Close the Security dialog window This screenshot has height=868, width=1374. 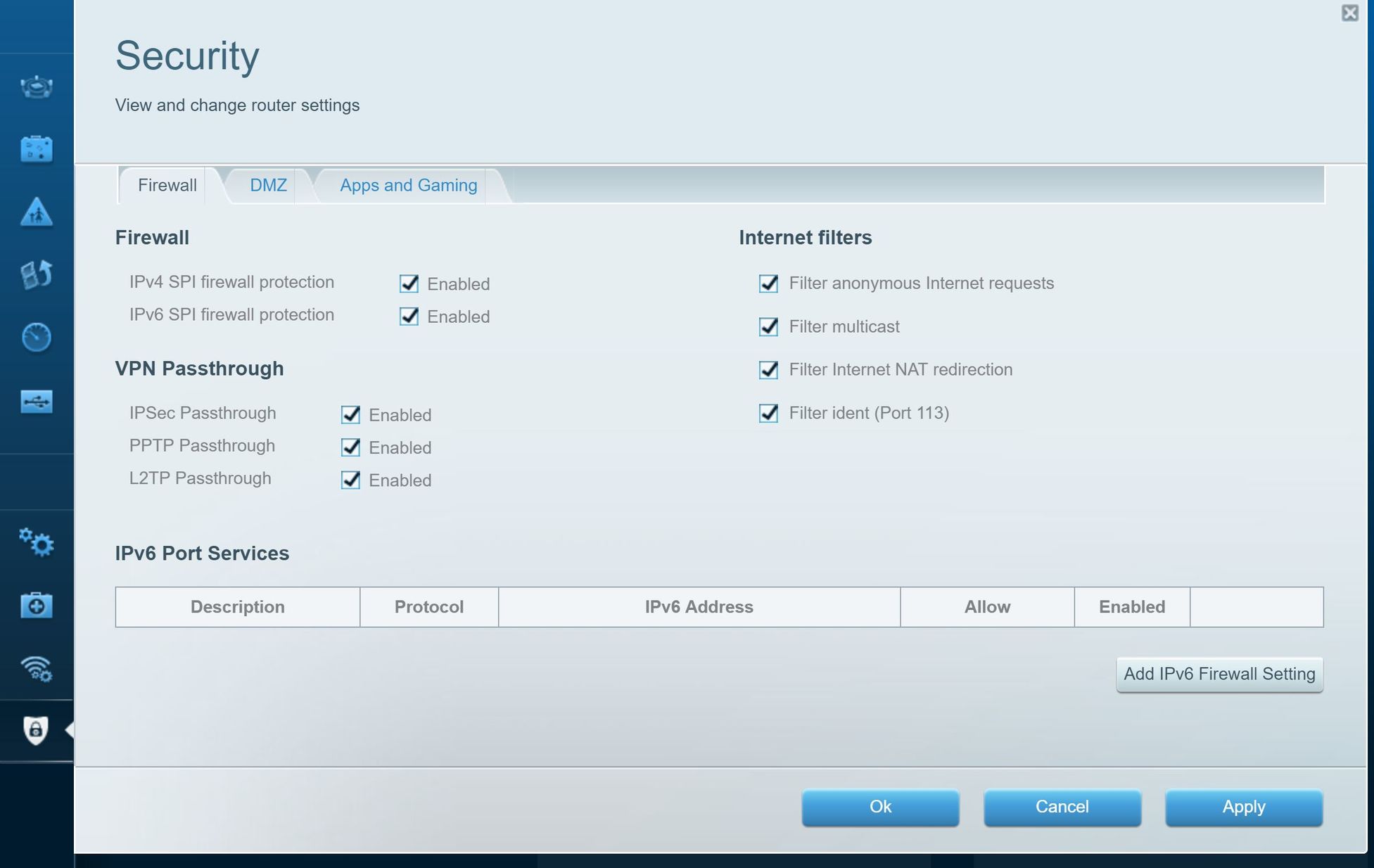pos(1349,13)
